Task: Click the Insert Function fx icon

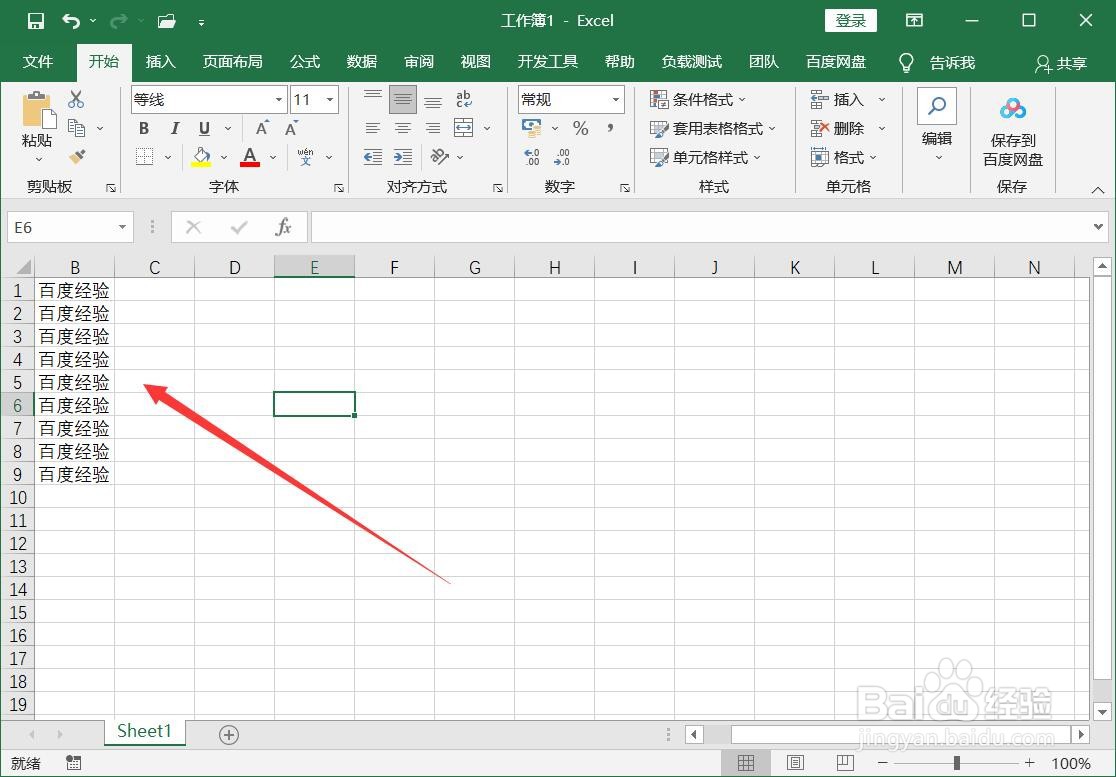Action: [283, 227]
